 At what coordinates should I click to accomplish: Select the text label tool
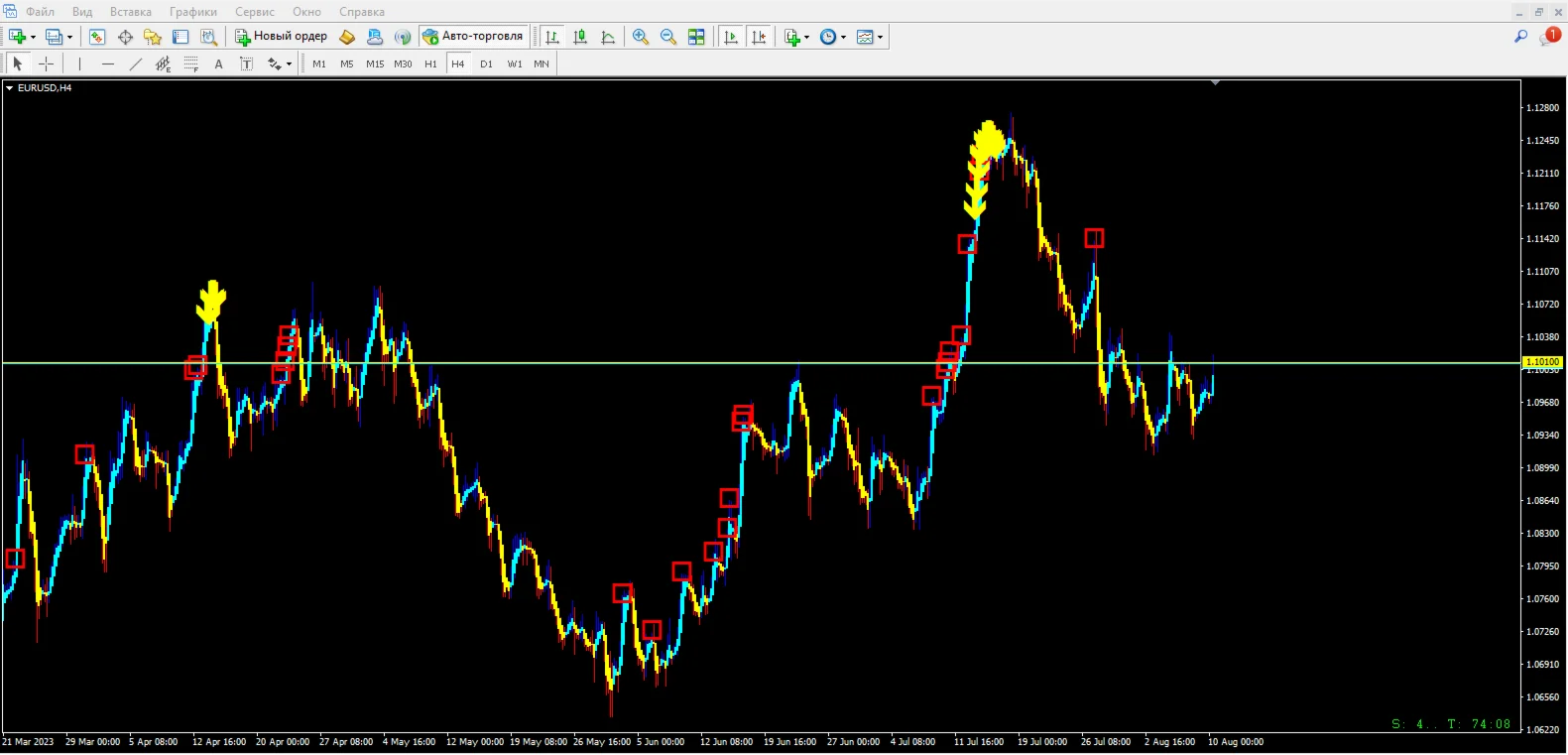pyautogui.click(x=247, y=63)
